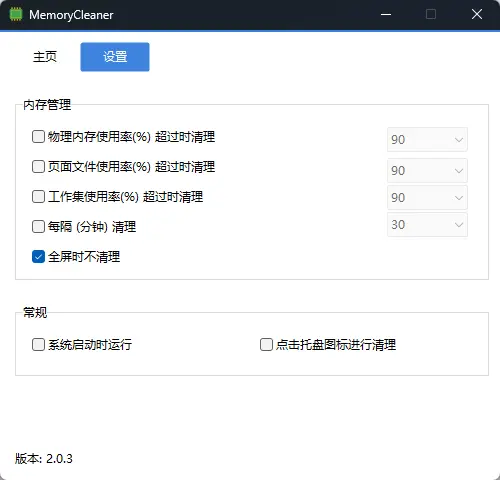Enable 系统启动时运行 checkbox

[x=38, y=344]
